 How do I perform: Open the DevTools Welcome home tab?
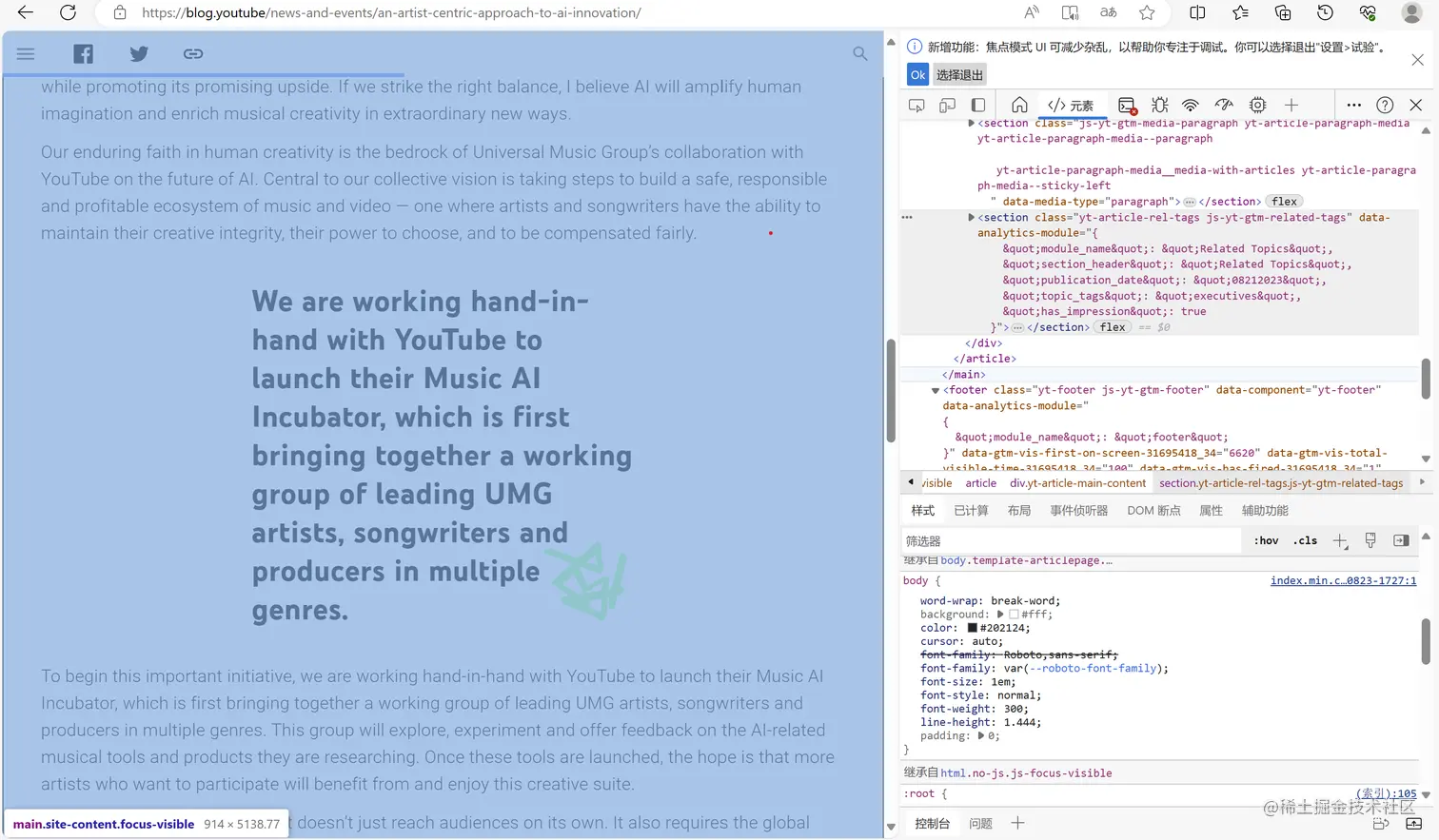(1019, 105)
